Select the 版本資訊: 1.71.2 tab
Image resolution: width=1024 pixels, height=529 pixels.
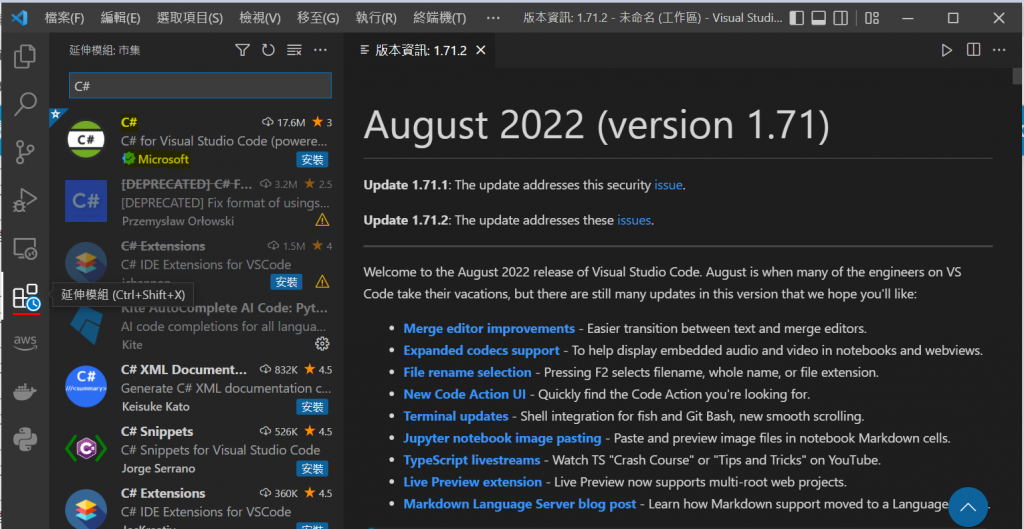pos(421,50)
